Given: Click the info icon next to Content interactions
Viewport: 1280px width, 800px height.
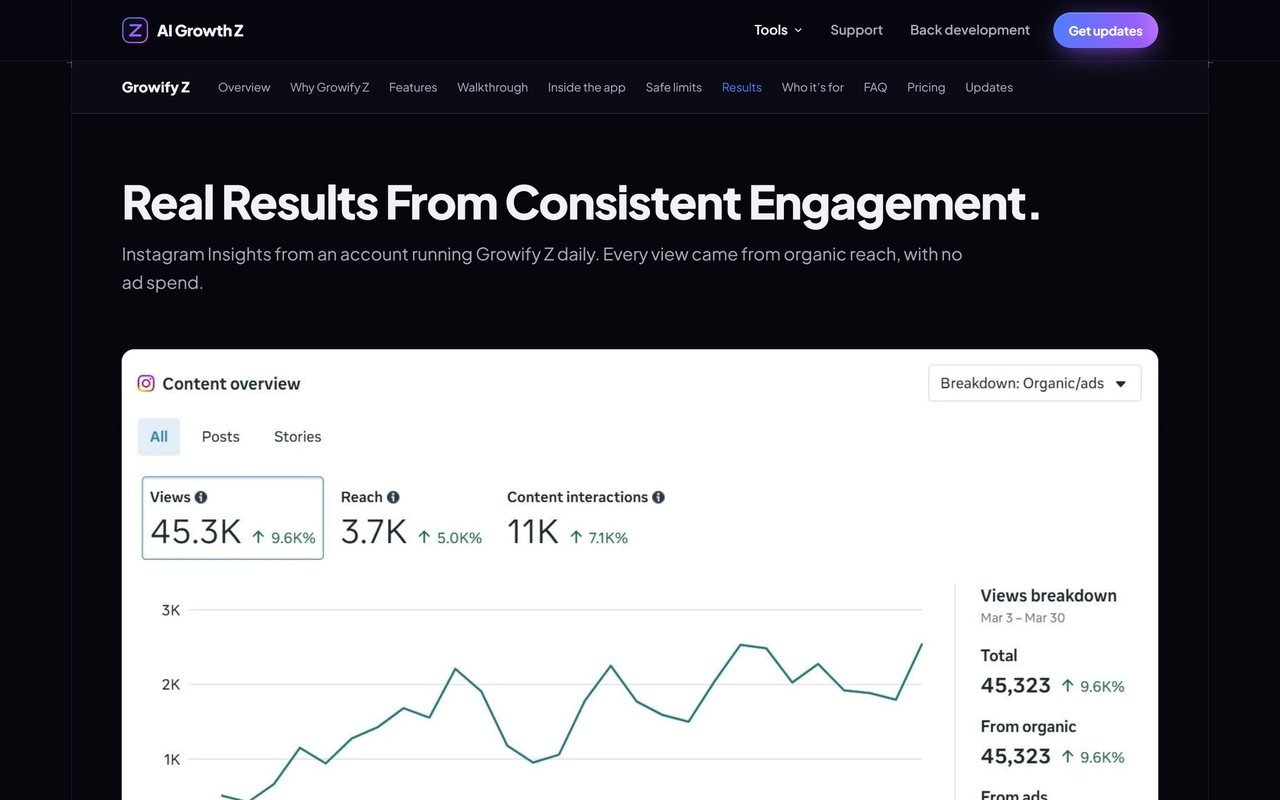Looking at the screenshot, I should point(658,497).
